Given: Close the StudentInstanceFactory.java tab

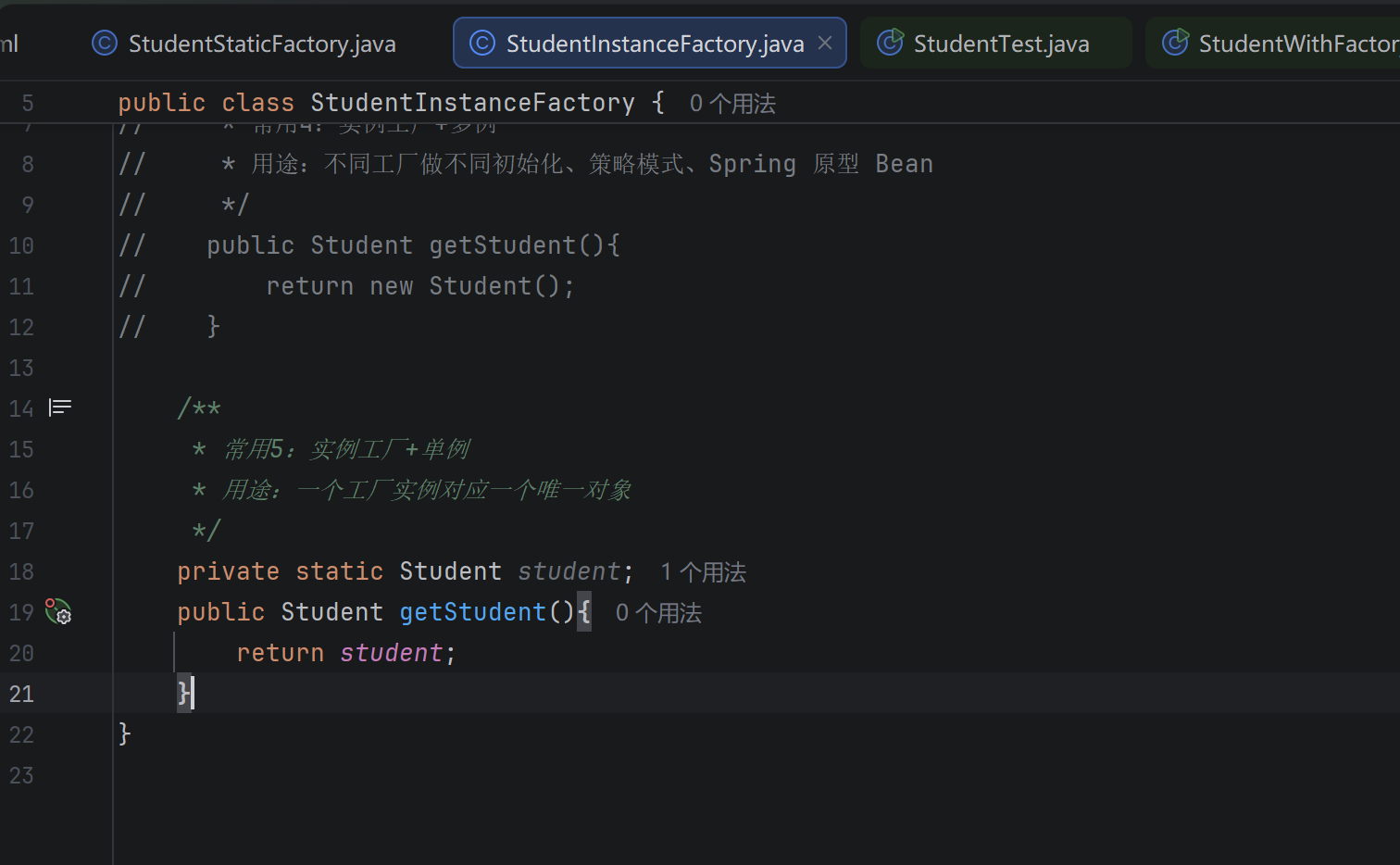Looking at the screenshot, I should [x=825, y=44].
